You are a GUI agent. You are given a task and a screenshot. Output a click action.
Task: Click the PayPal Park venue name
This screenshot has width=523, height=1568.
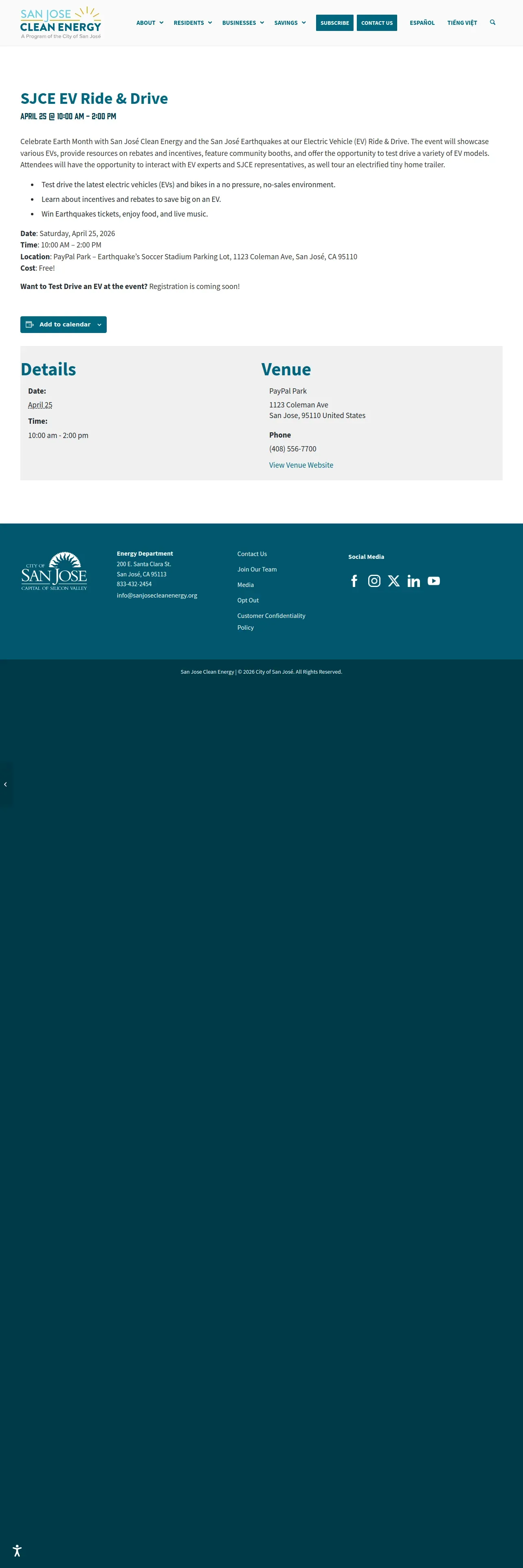click(x=288, y=391)
